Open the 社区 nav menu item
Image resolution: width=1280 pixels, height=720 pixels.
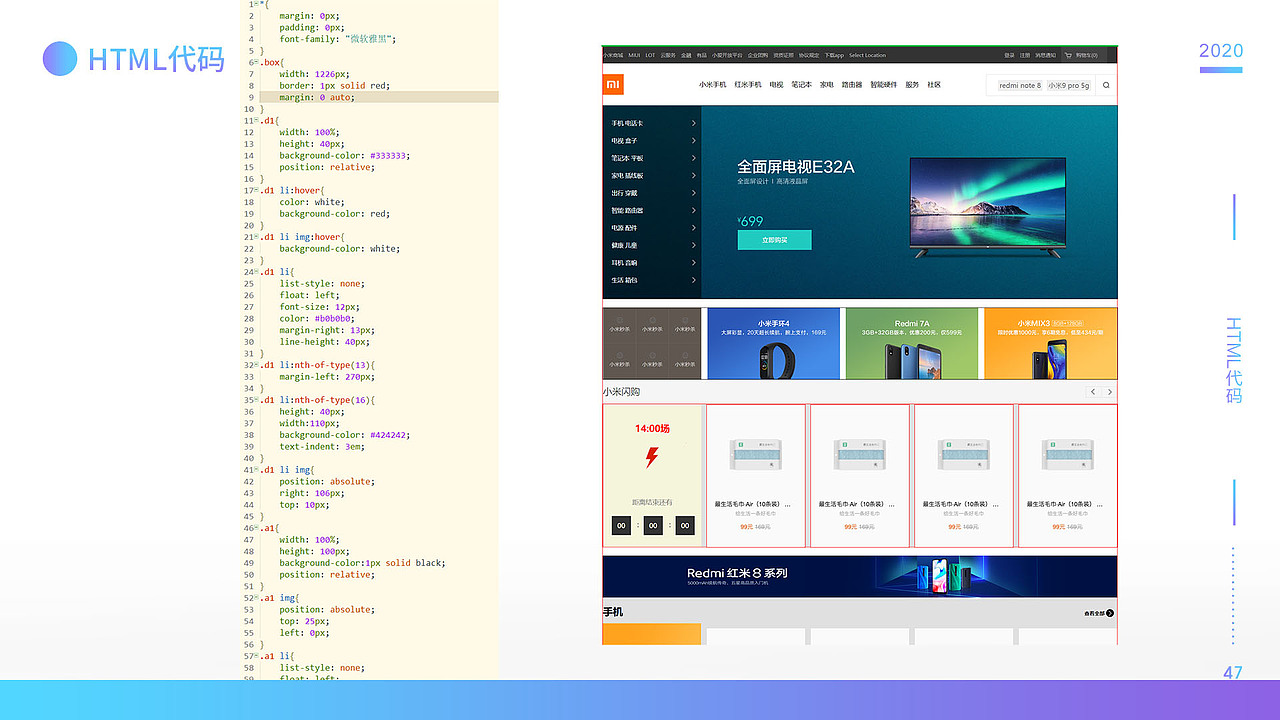click(x=934, y=85)
